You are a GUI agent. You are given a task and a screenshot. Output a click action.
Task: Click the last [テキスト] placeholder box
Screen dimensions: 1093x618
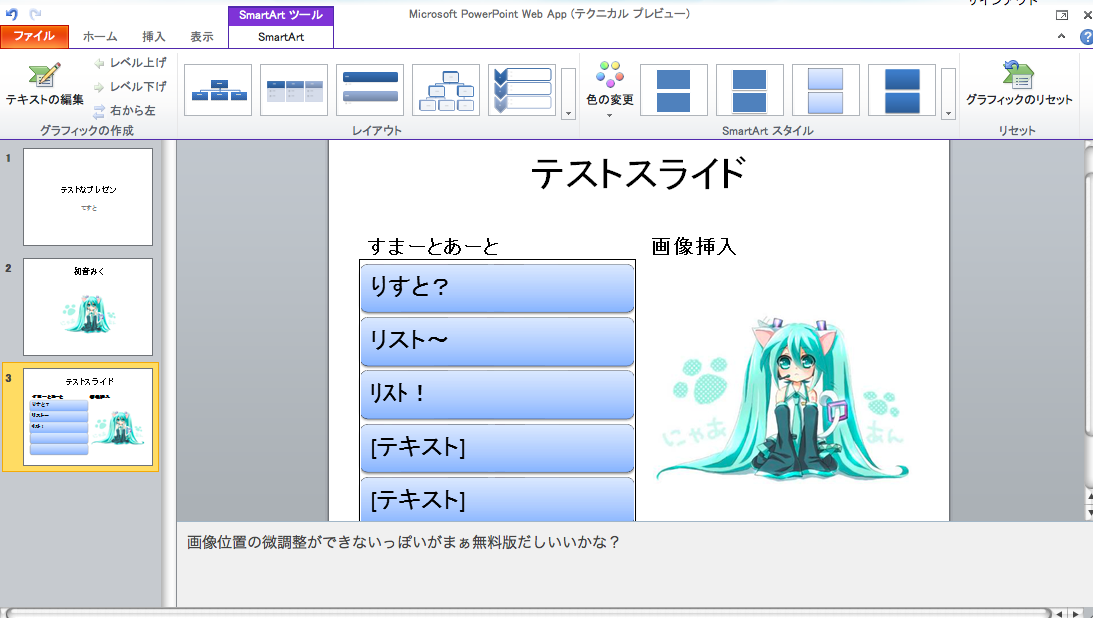[x=497, y=500]
